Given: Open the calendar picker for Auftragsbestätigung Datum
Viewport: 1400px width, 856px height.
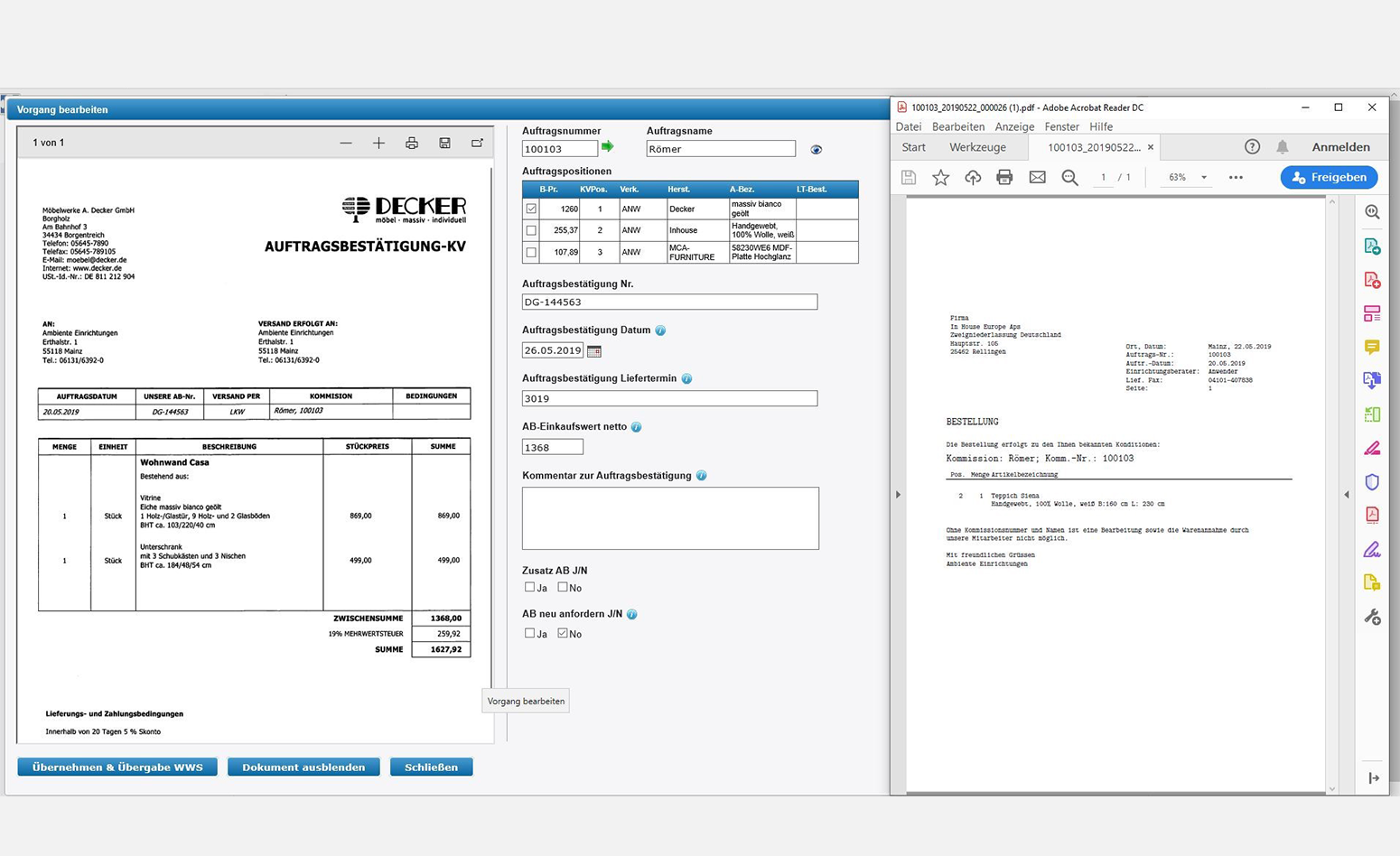Looking at the screenshot, I should pyautogui.click(x=594, y=350).
